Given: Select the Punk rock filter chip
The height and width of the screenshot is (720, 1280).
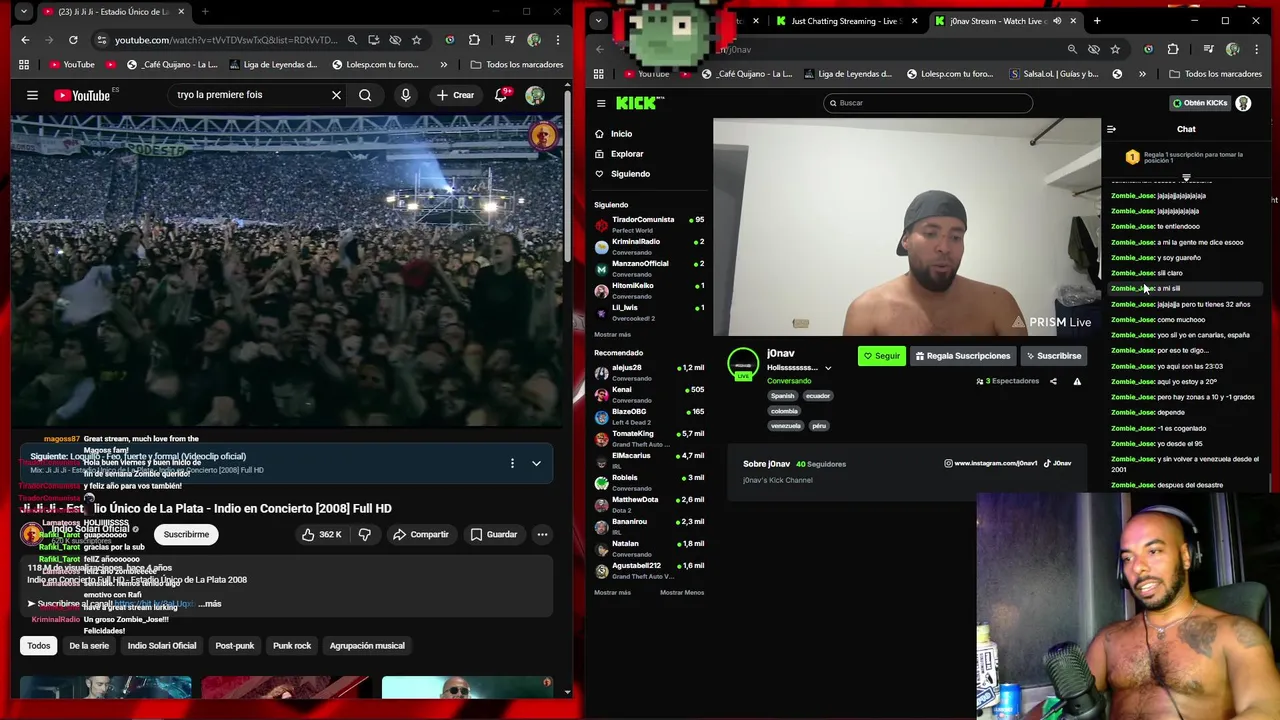Looking at the screenshot, I should (x=292, y=646).
